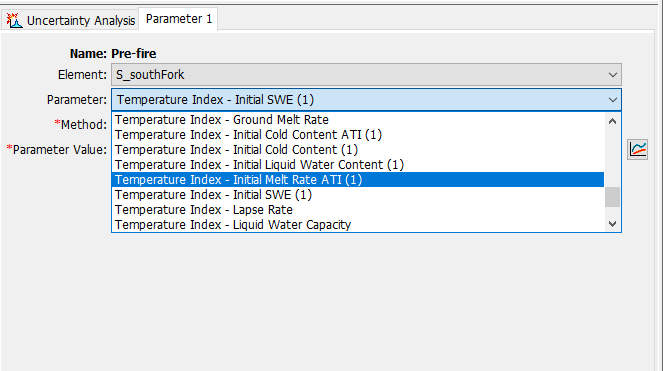This screenshot has height=371, width=663.
Task: Click the scrollbar track above the thumb
Action: point(612,158)
